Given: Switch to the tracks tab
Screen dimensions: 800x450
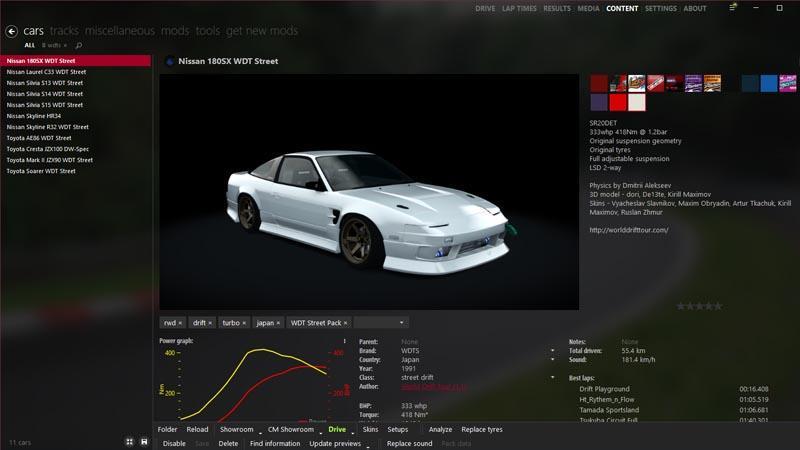Looking at the screenshot, I should [x=64, y=31].
